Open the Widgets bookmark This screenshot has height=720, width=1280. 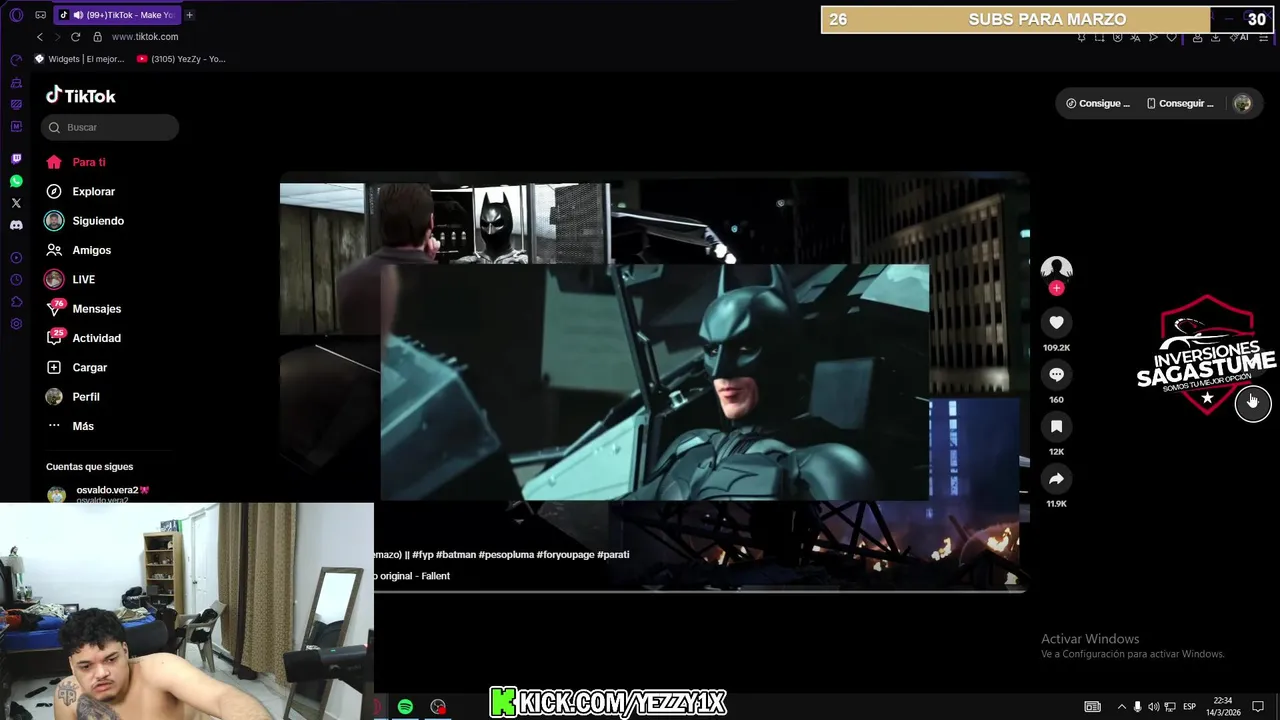point(80,59)
